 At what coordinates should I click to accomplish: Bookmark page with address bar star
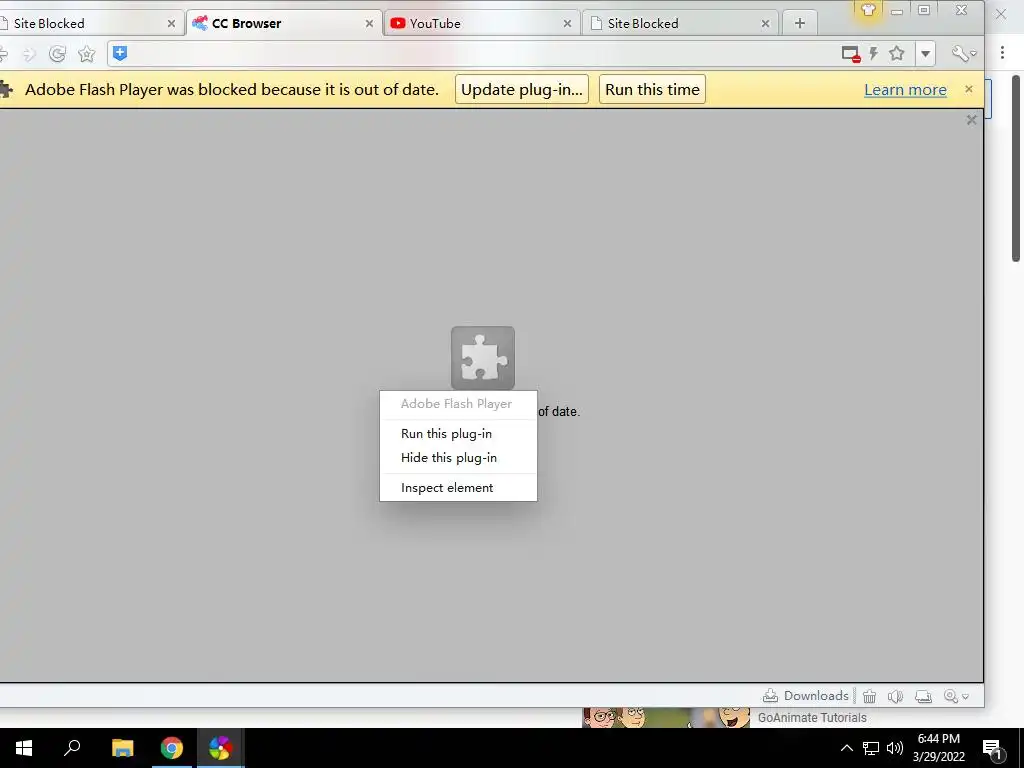pyautogui.click(x=897, y=54)
